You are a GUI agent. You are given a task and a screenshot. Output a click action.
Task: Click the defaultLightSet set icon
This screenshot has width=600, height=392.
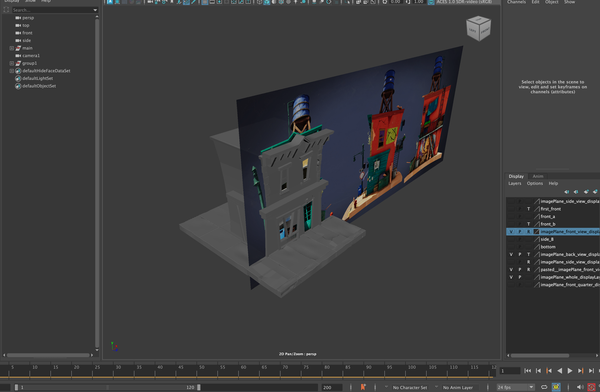coord(18,78)
